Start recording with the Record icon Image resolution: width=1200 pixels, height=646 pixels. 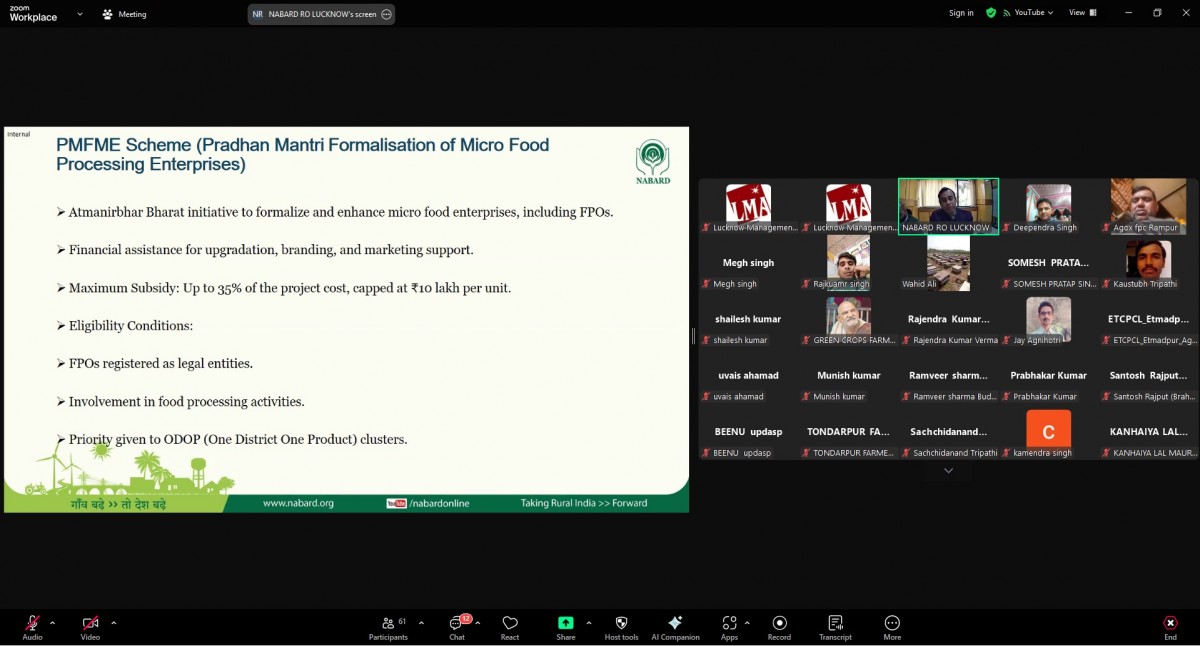[779, 623]
